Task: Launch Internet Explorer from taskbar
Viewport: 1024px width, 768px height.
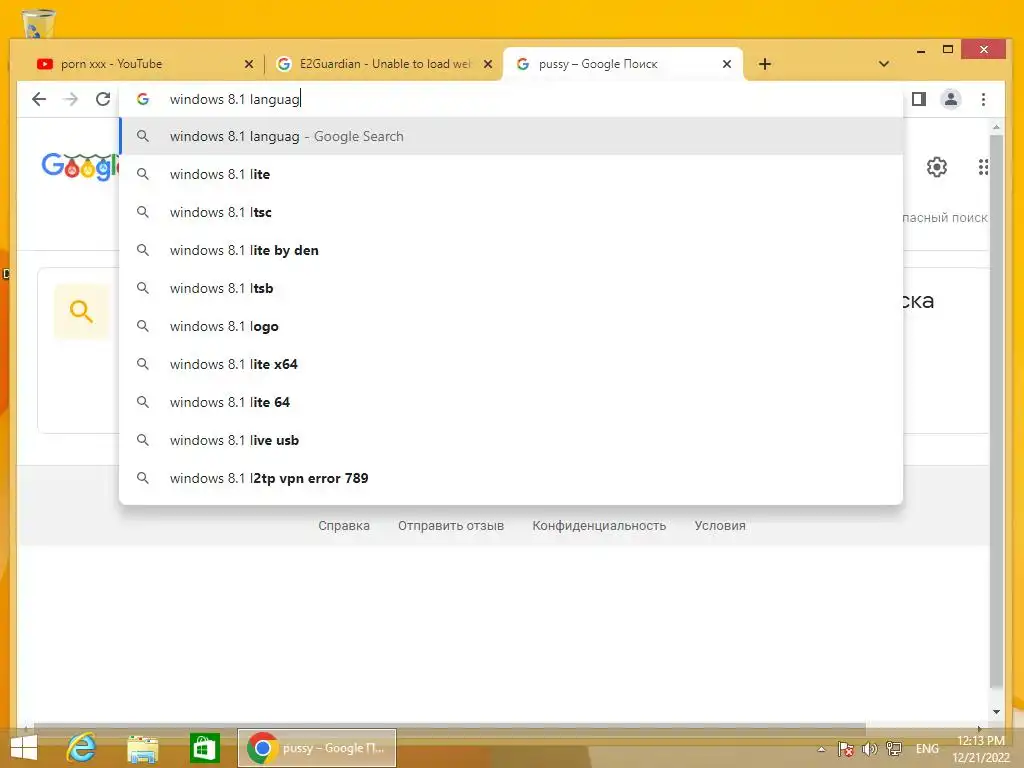Action: point(82,748)
